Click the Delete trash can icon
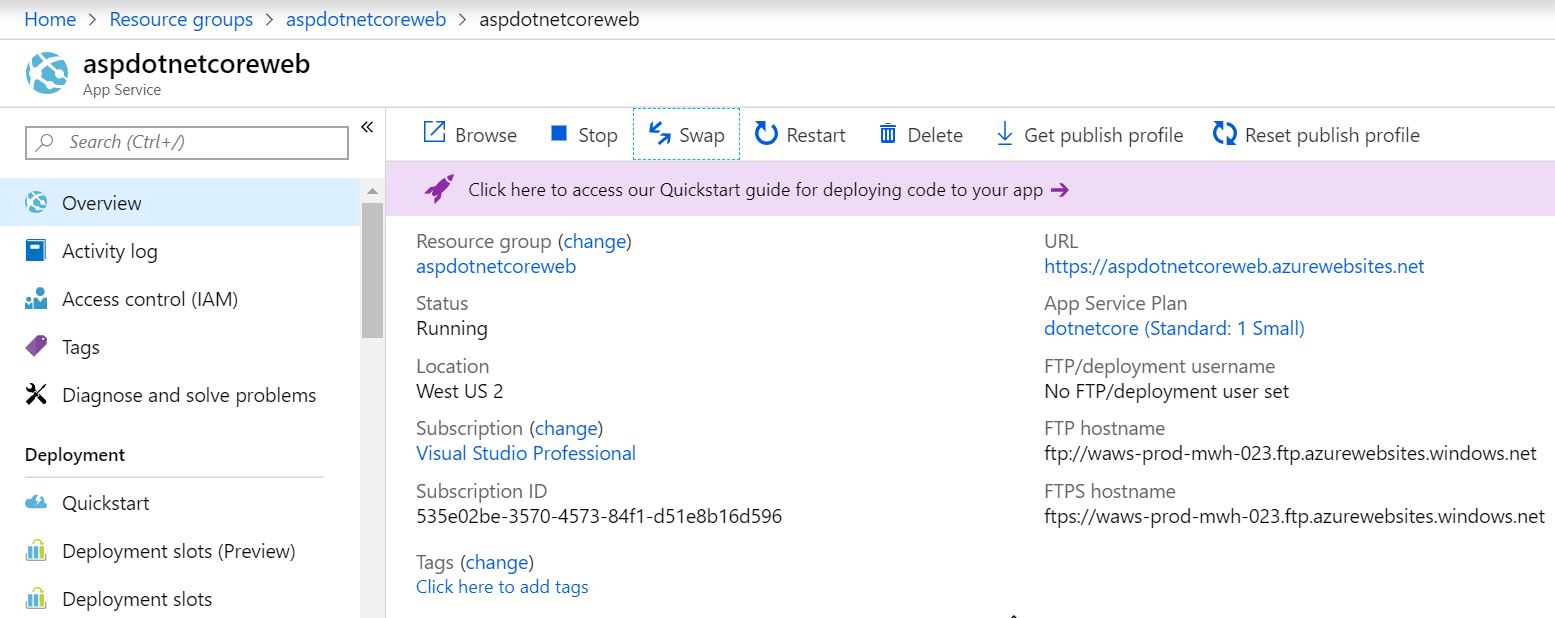 888,134
